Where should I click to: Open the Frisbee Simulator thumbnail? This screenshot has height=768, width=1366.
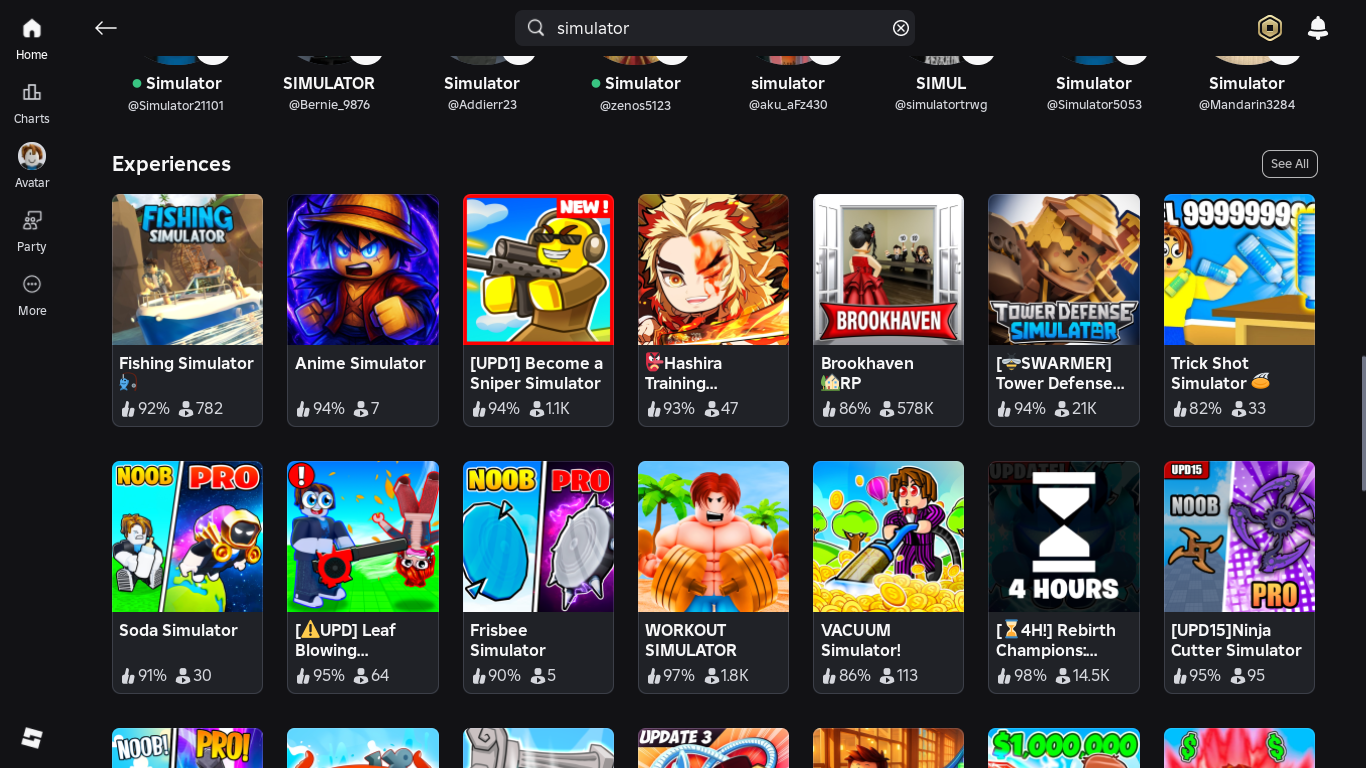coord(538,537)
